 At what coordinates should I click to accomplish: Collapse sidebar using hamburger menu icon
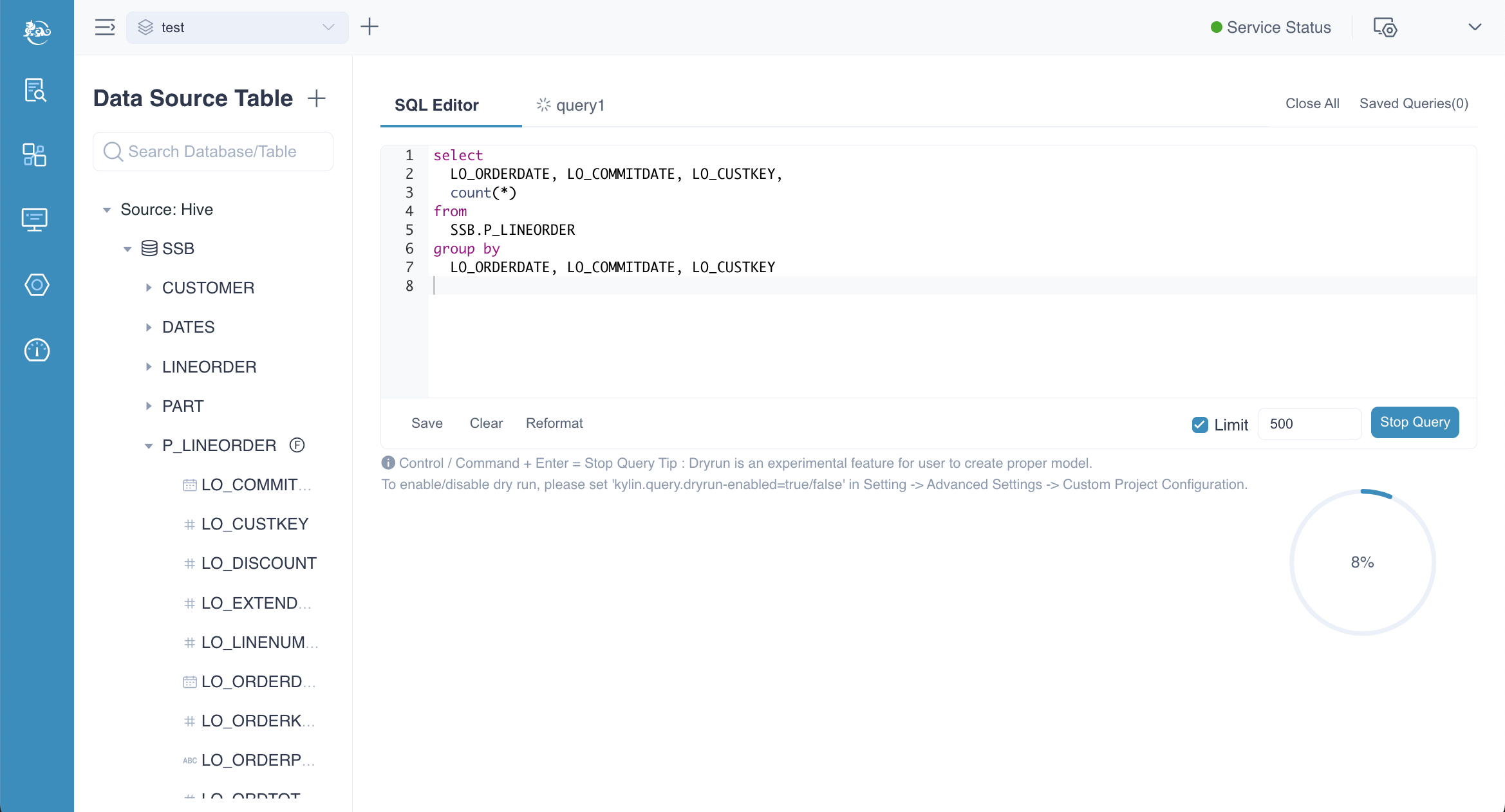[105, 27]
